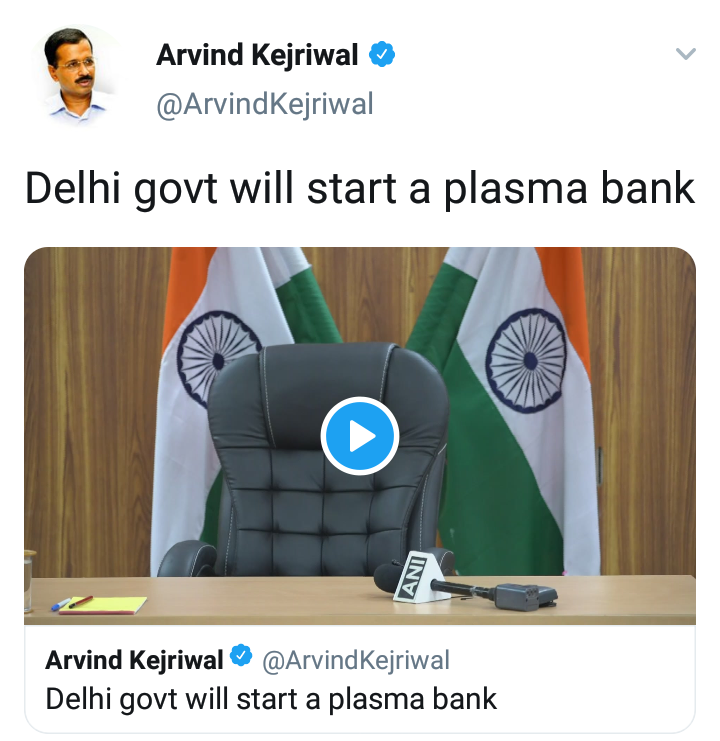Open the @ArvindKejriwal handle in quoted tweet
Image resolution: width=720 pixels, height=741 pixels.
tap(355, 660)
